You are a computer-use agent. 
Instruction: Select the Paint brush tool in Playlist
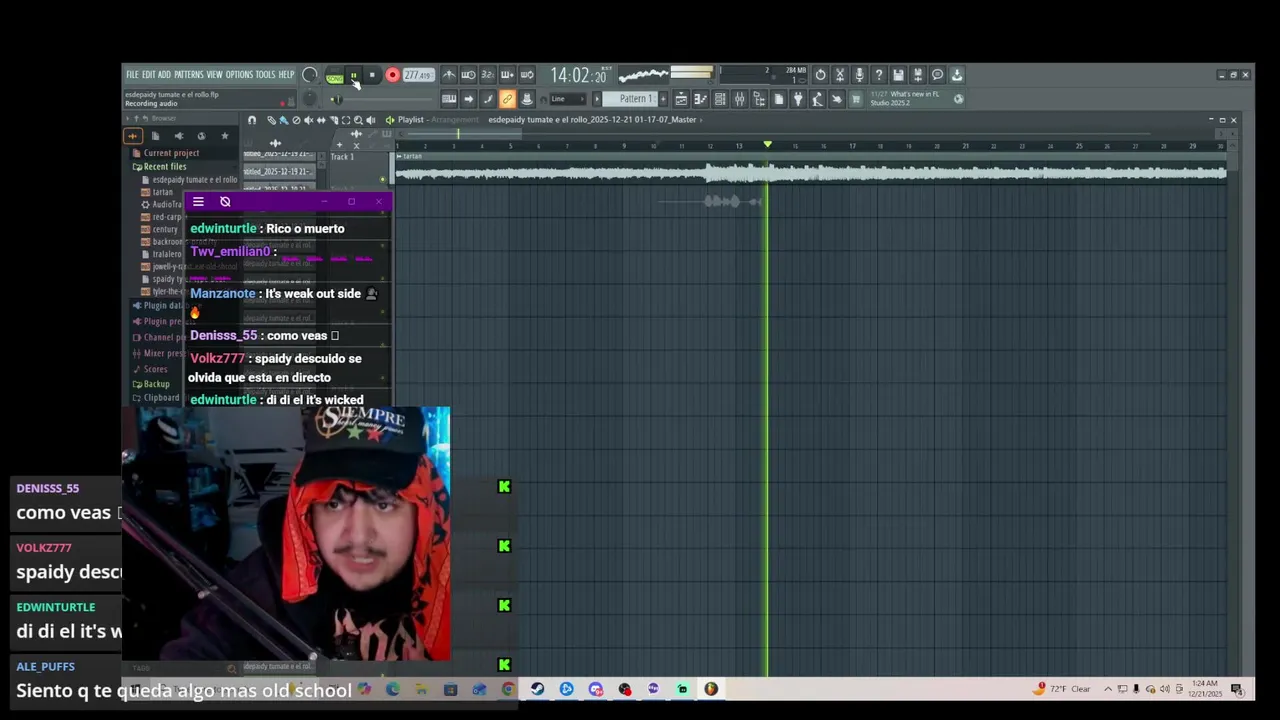click(x=284, y=120)
